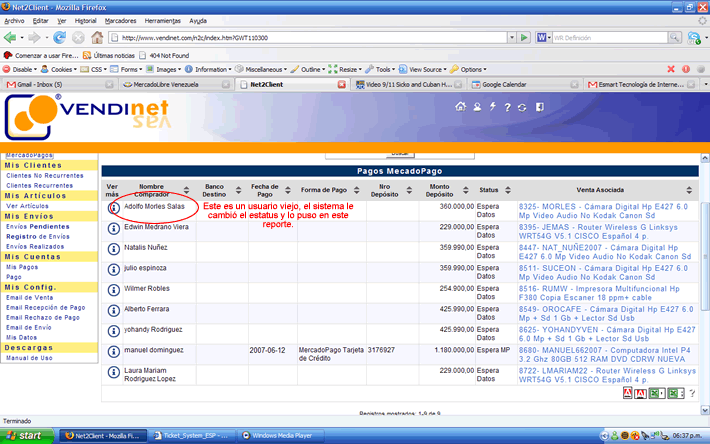View more info for Edwin Medrano Viera

pyautogui.click(x=114, y=229)
